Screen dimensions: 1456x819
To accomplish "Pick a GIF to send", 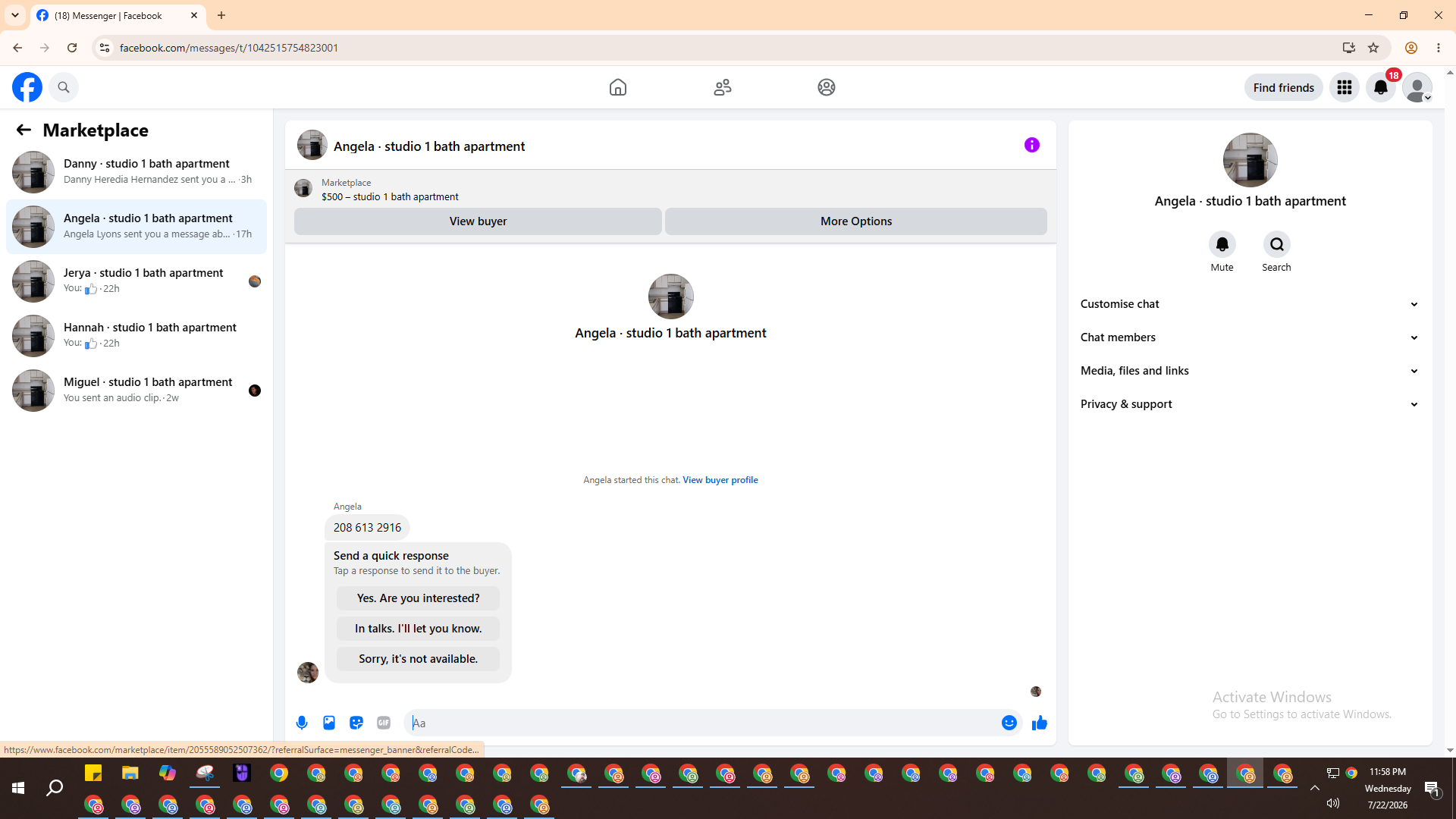I will (384, 723).
